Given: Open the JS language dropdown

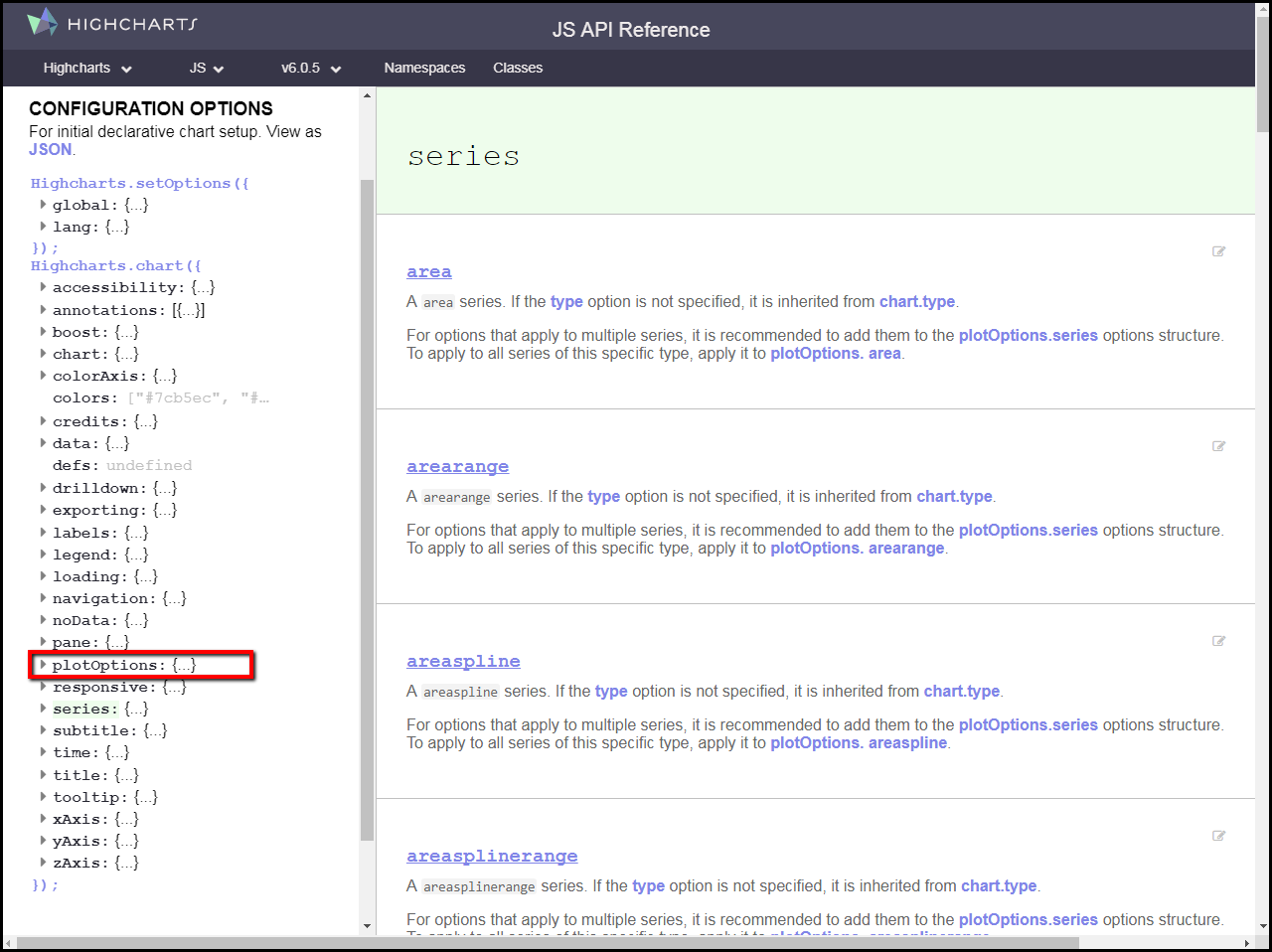Looking at the screenshot, I should coord(207,69).
